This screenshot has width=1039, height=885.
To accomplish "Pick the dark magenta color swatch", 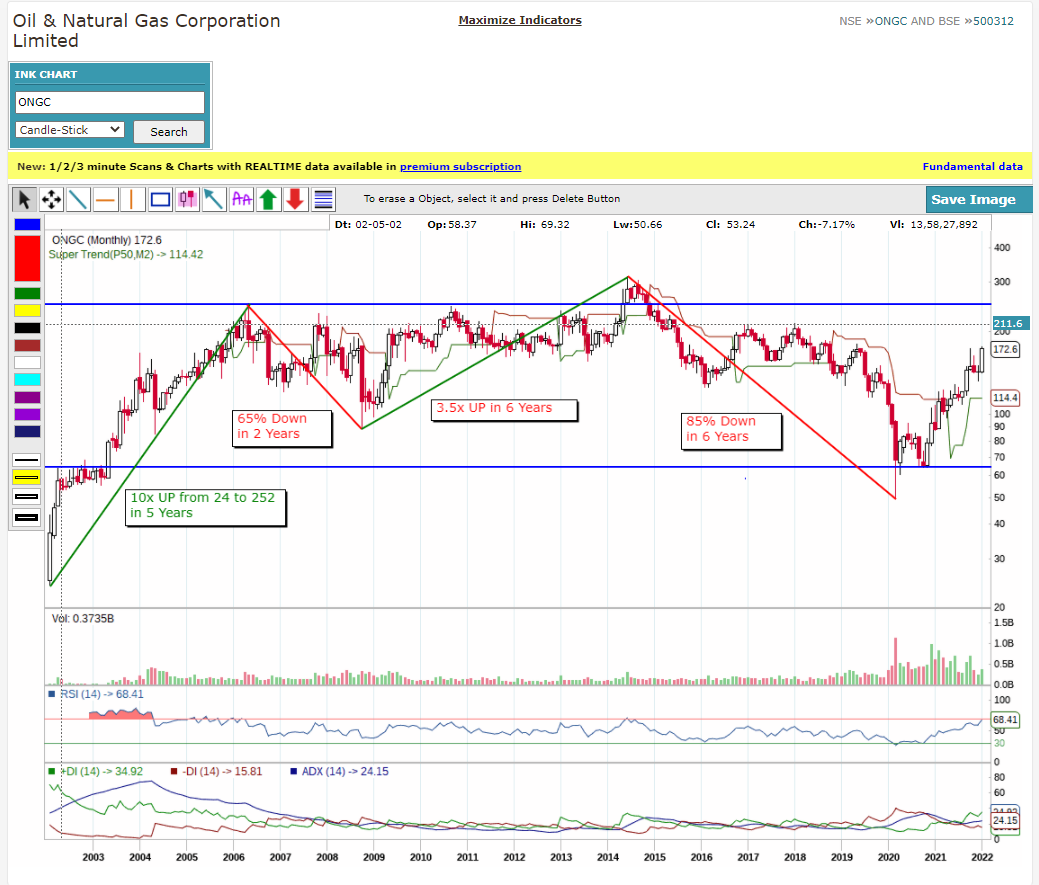I will (x=27, y=397).
